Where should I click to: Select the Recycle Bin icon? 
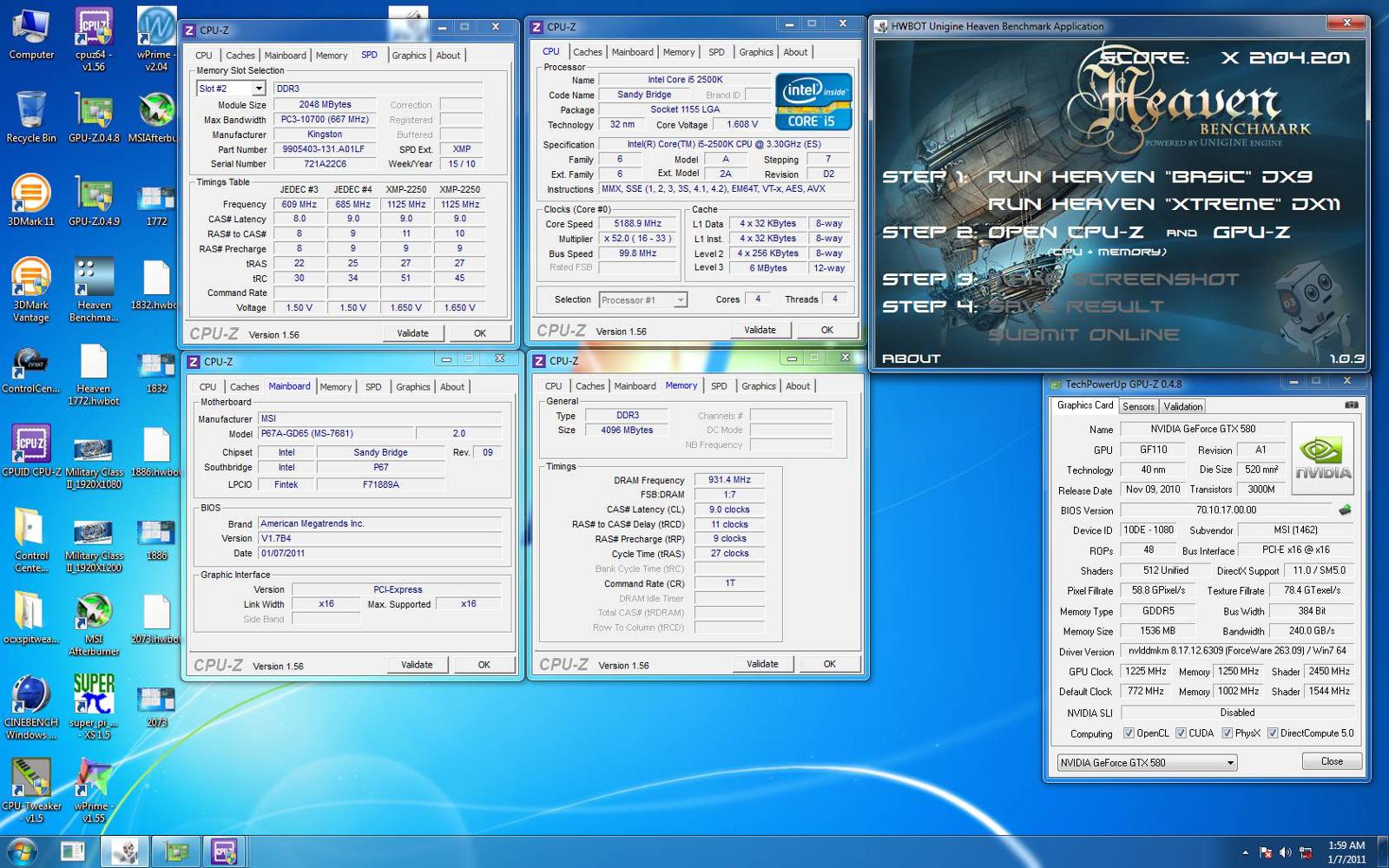pos(31,117)
